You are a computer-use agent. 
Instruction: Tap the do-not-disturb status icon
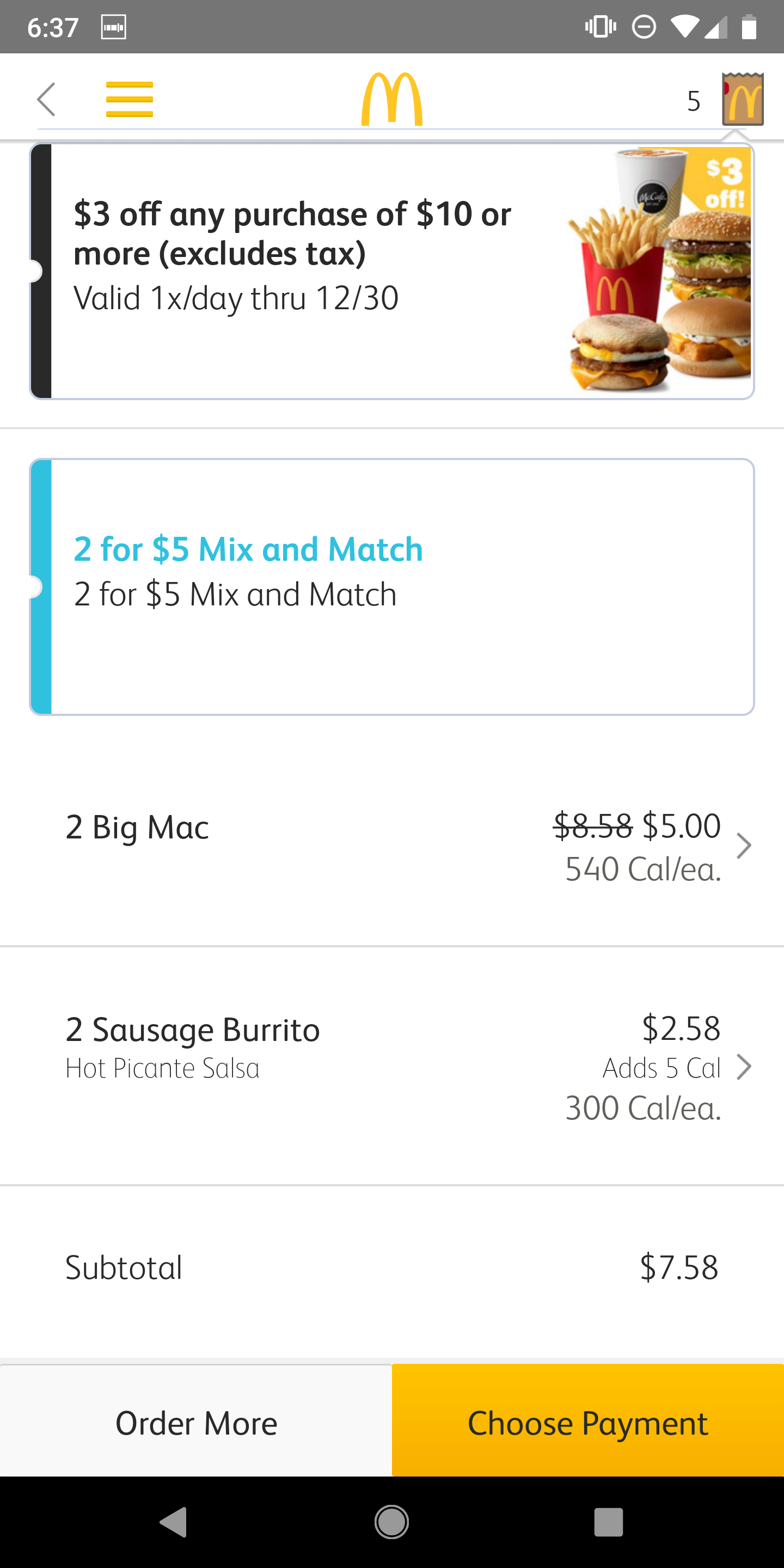click(644, 27)
